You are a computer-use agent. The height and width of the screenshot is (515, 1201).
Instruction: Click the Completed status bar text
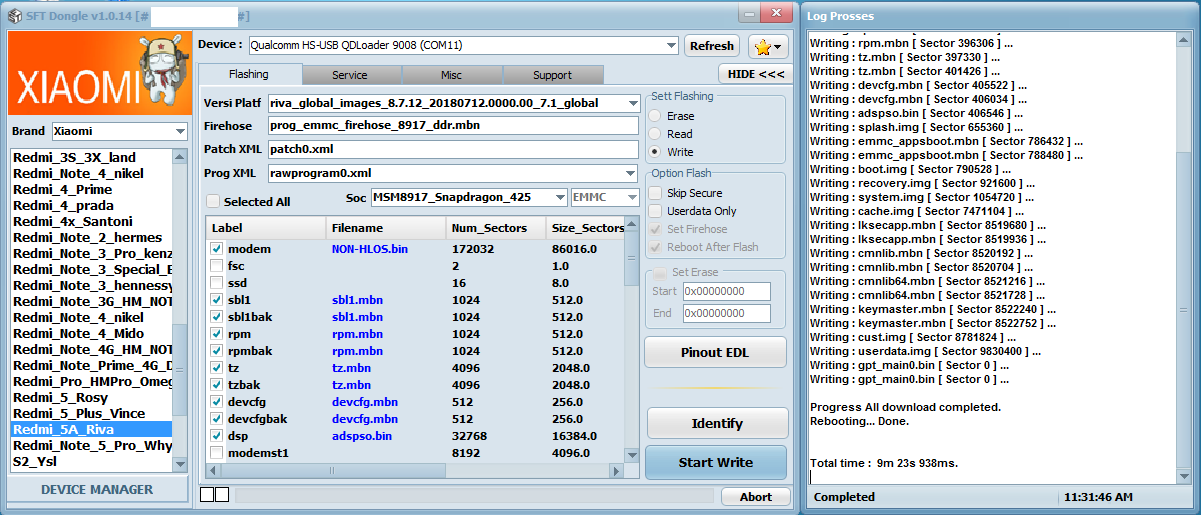pyautogui.click(x=845, y=497)
